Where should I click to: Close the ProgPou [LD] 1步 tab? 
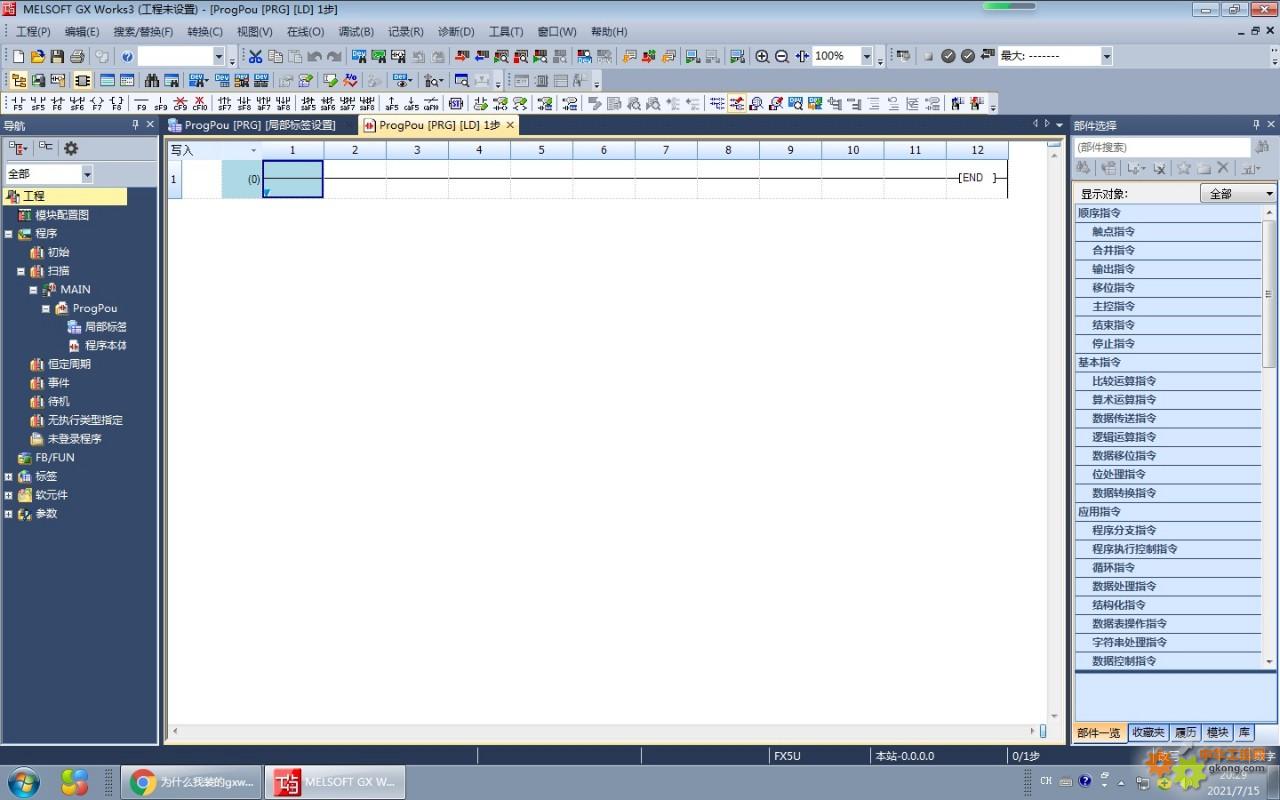coord(510,125)
